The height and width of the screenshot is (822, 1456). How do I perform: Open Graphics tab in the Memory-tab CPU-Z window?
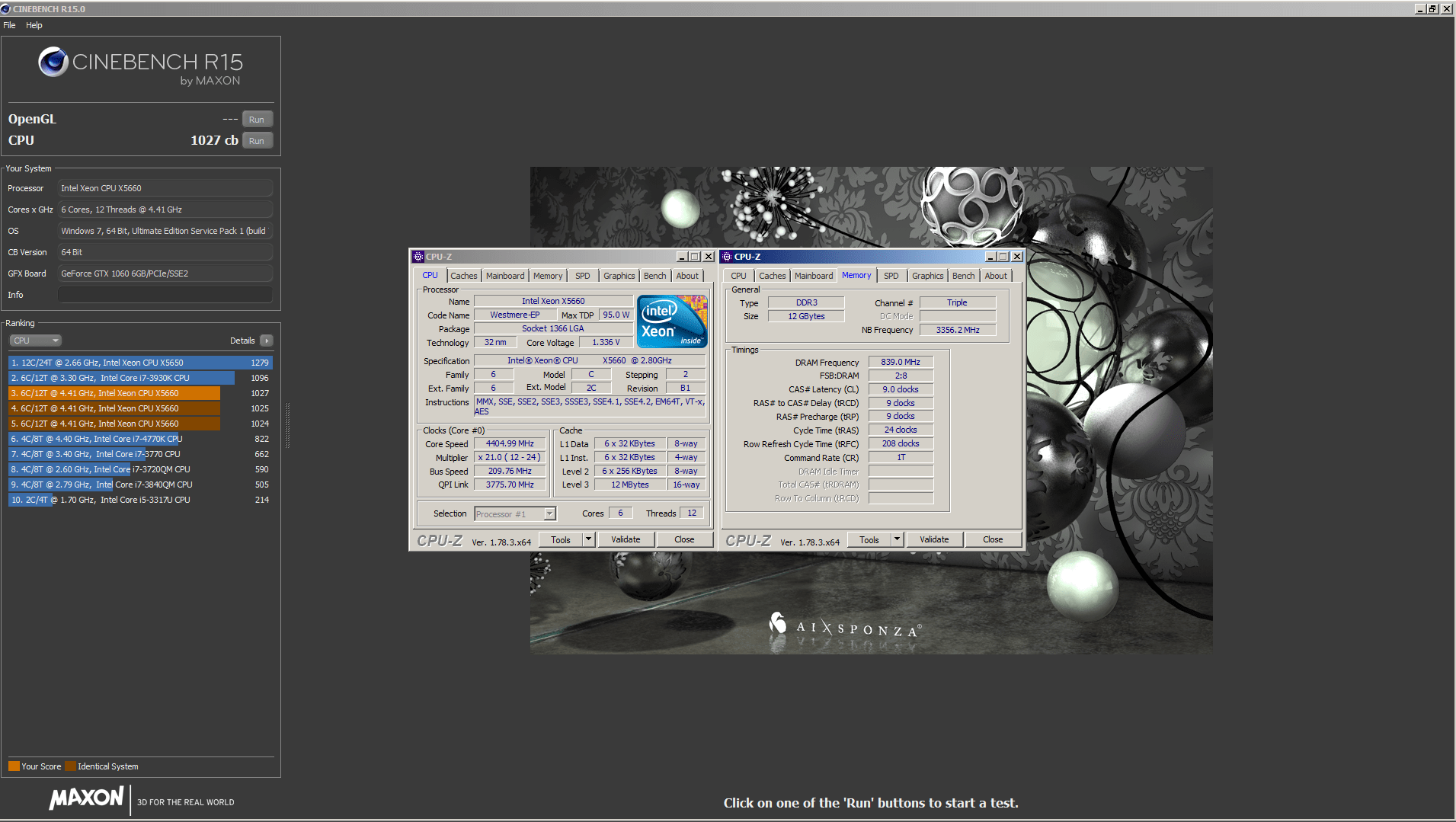pos(927,276)
